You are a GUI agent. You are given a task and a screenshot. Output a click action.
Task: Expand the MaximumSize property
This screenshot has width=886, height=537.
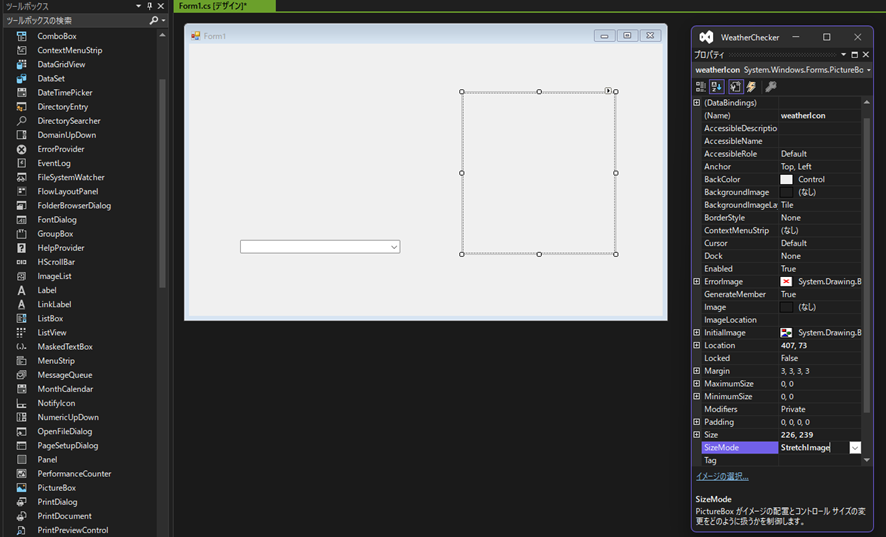pos(697,383)
